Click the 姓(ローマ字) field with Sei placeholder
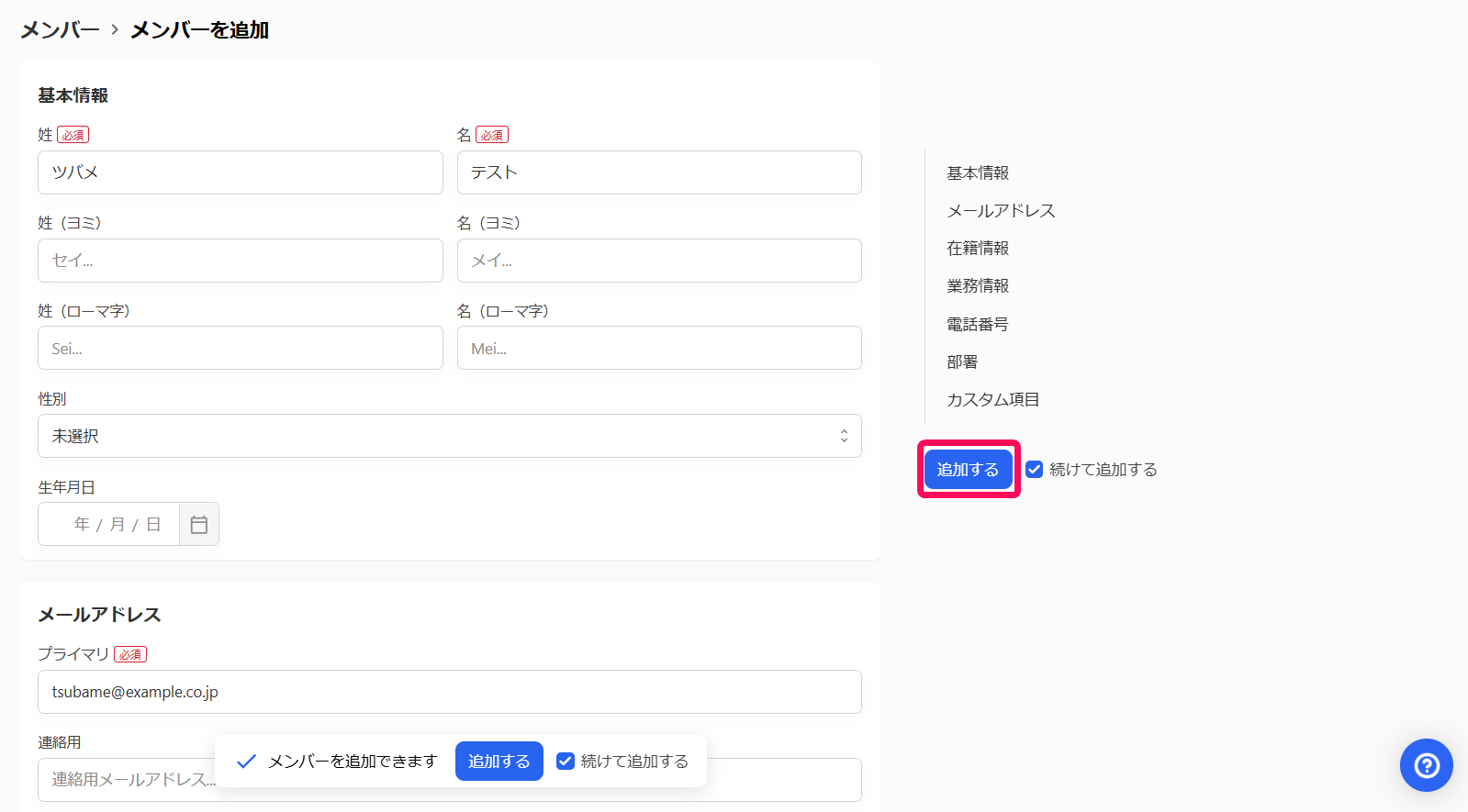The width and height of the screenshot is (1468, 812). 241,348
